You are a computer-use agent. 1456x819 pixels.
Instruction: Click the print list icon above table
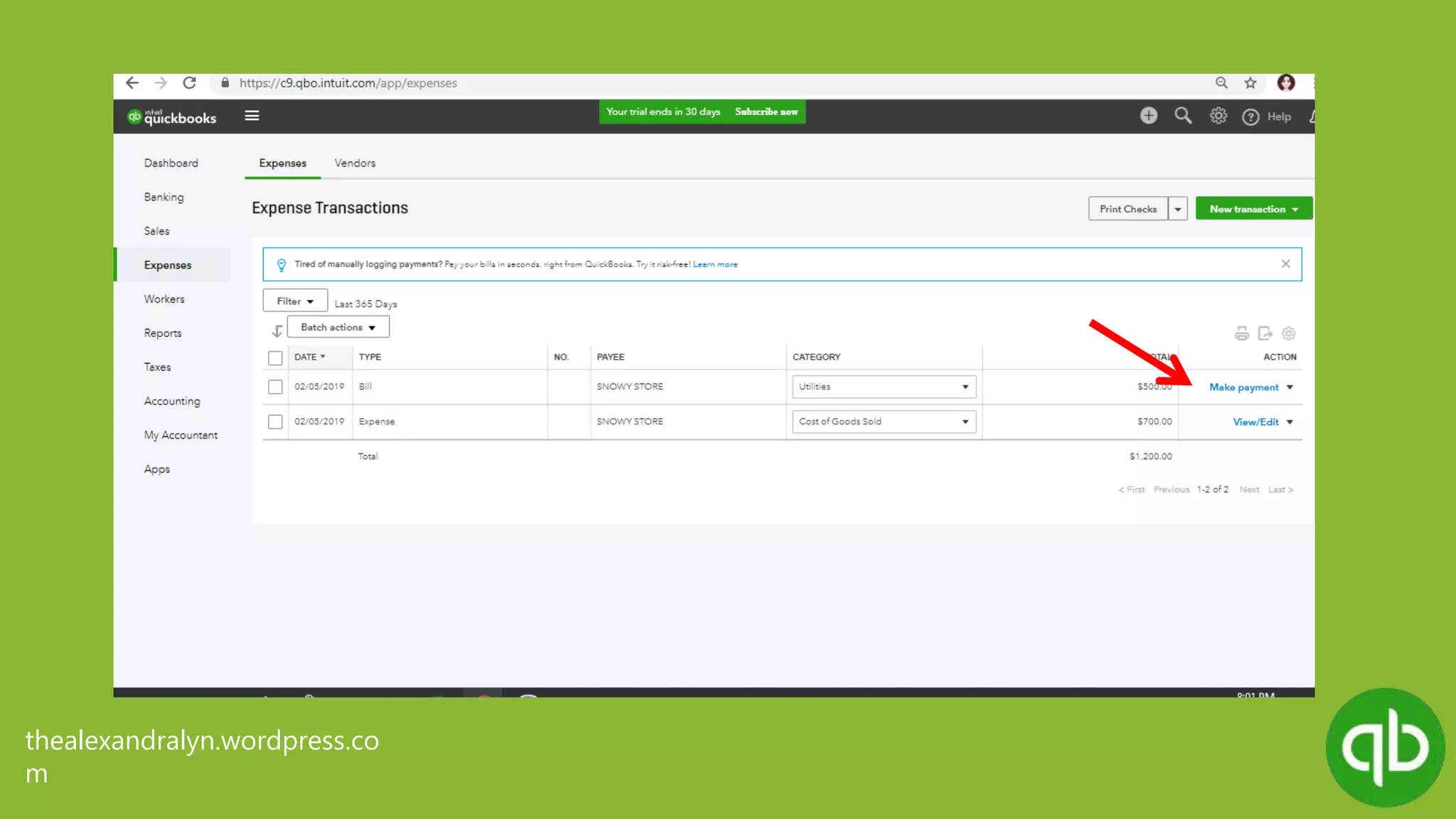click(1241, 333)
